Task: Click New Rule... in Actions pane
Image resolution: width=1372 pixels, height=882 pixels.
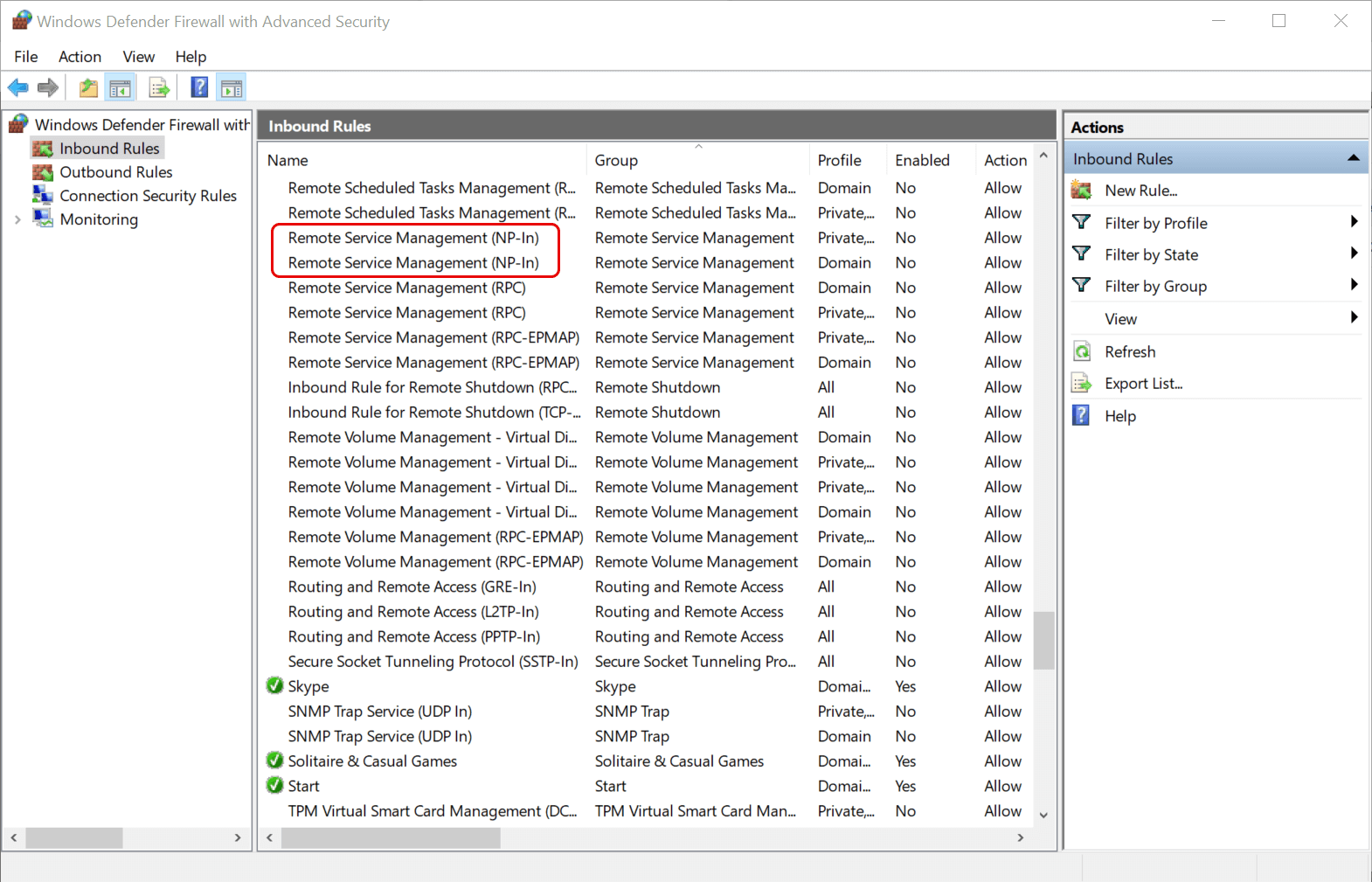Action: (x=1140, y=191)
